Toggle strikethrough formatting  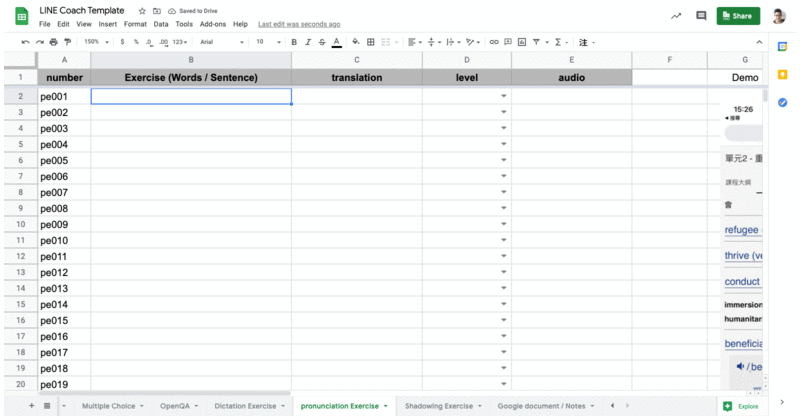[322, 42]
